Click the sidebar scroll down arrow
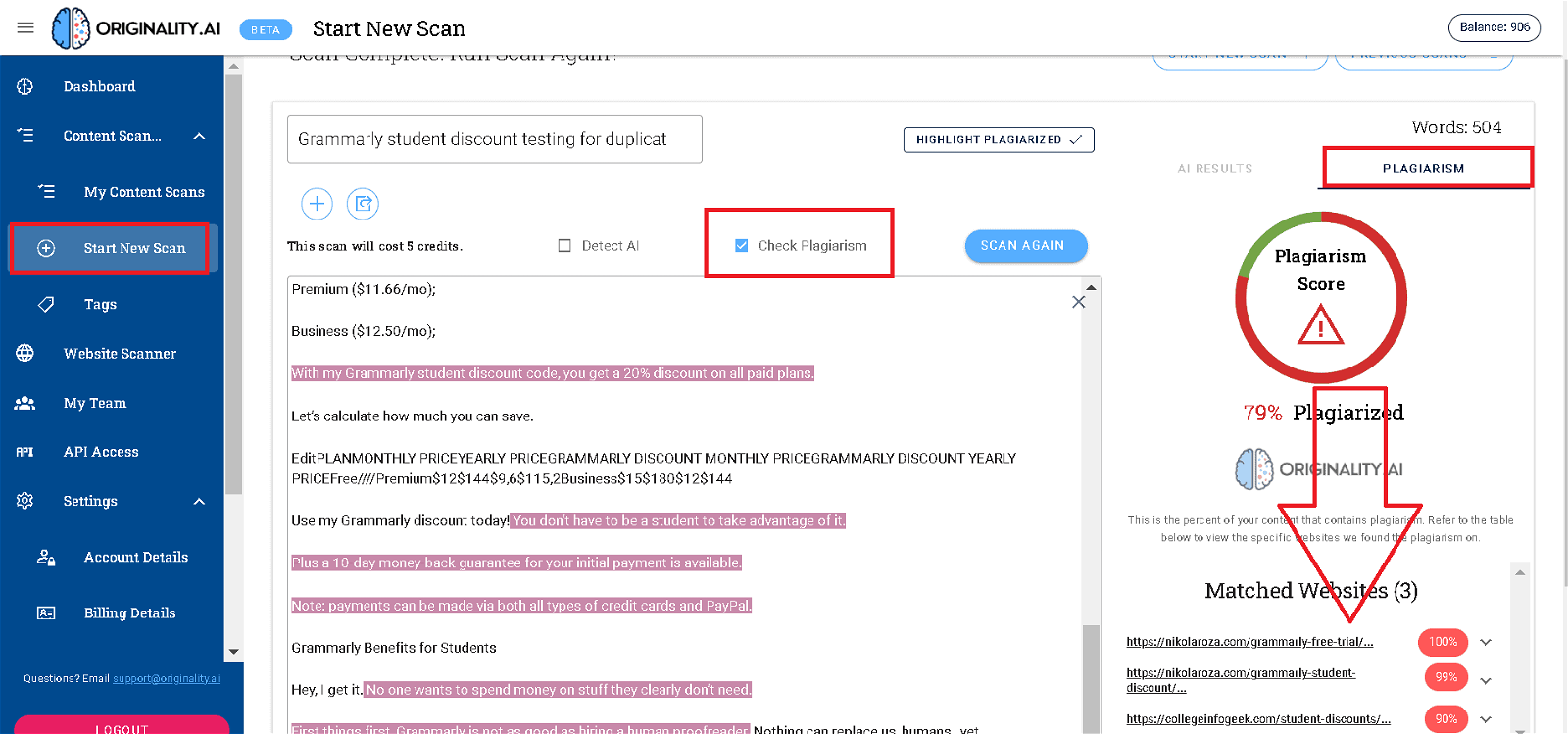The height and width of the screenshot is (734, 1568). pyautogui.click(x=233, y=652)
